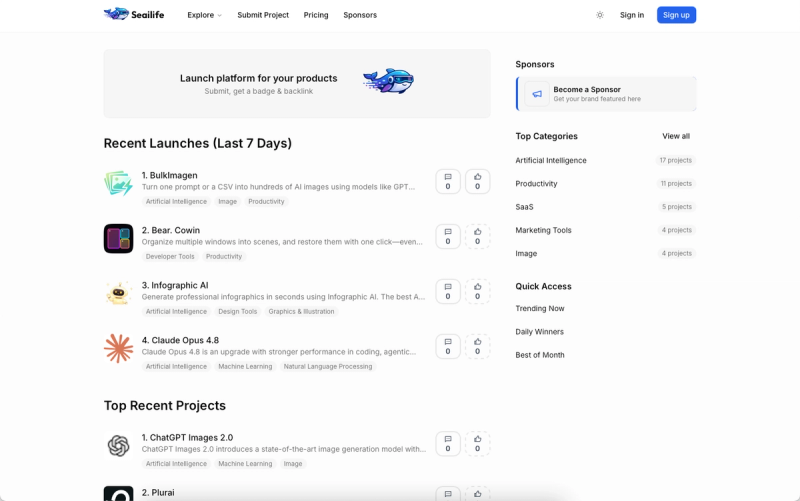This screenshot has width=800, height=501.
Task: Go to the Pricing page
Action: [316, 15]
